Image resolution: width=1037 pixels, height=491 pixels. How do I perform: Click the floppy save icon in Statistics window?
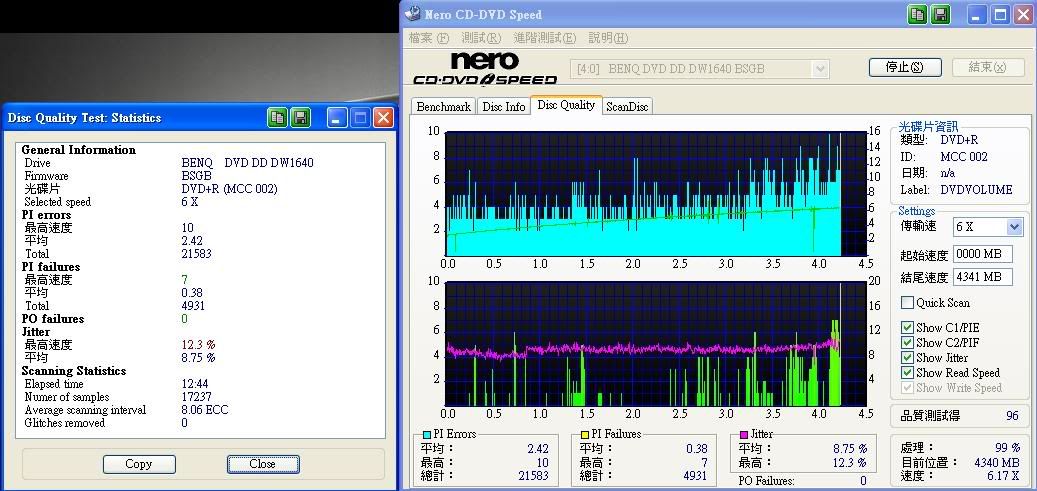coord(301,118)
